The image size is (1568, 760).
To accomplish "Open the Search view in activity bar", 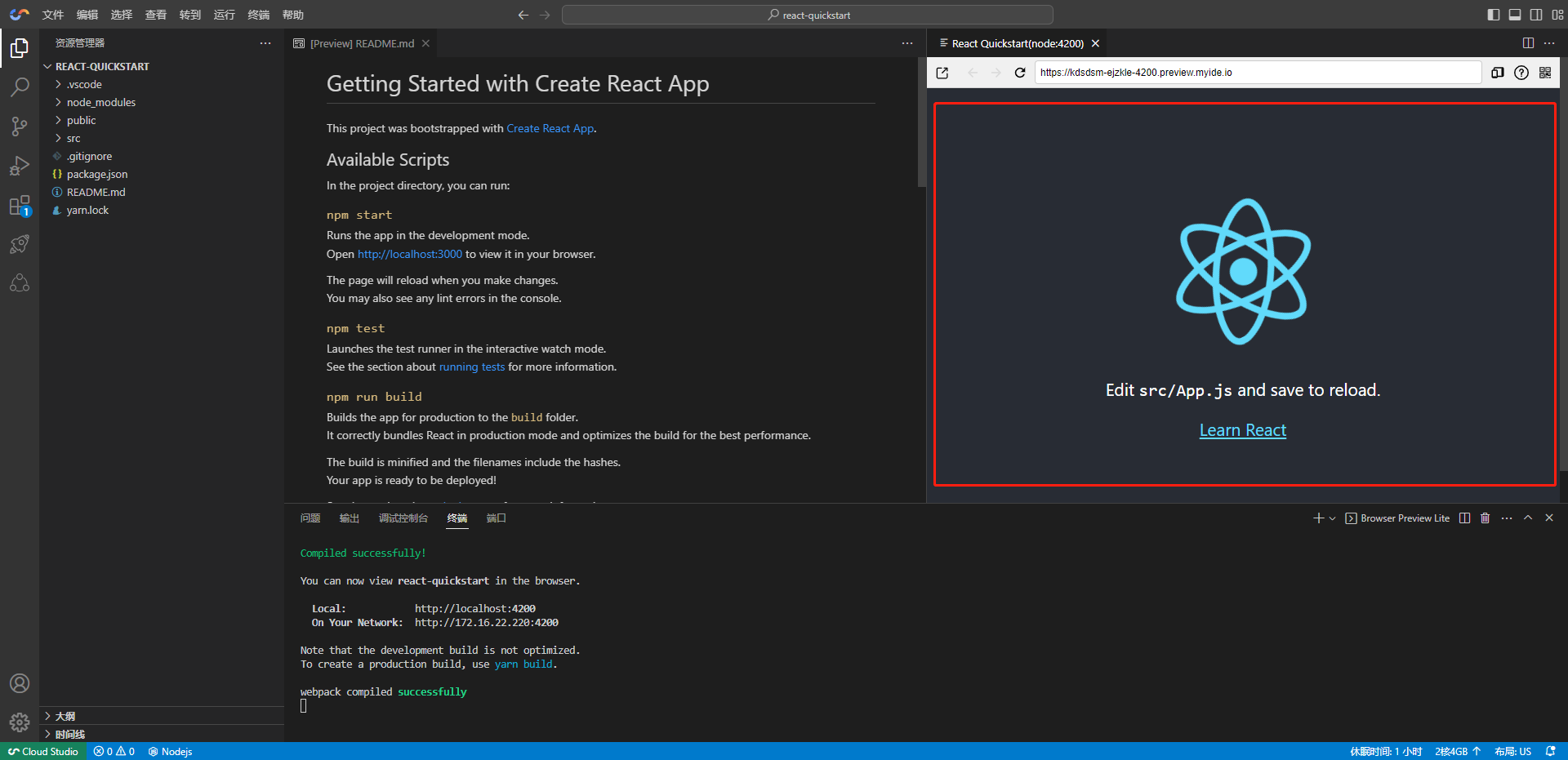I will [x=20, y=87].
